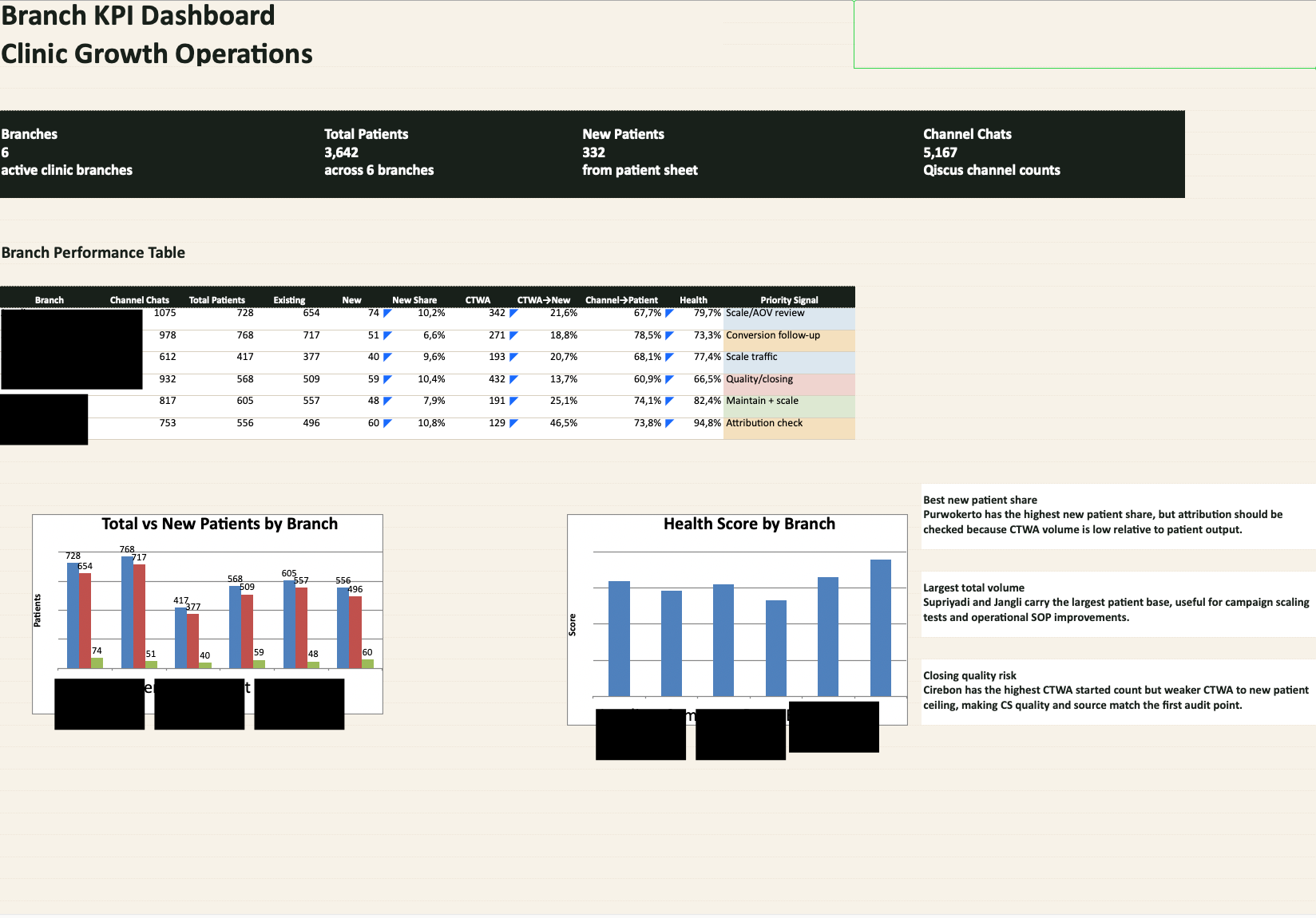Click the 'Priority Signal' column header
Image resolution: width=1316 pixels, height=918 pixels.
point(789,300)
